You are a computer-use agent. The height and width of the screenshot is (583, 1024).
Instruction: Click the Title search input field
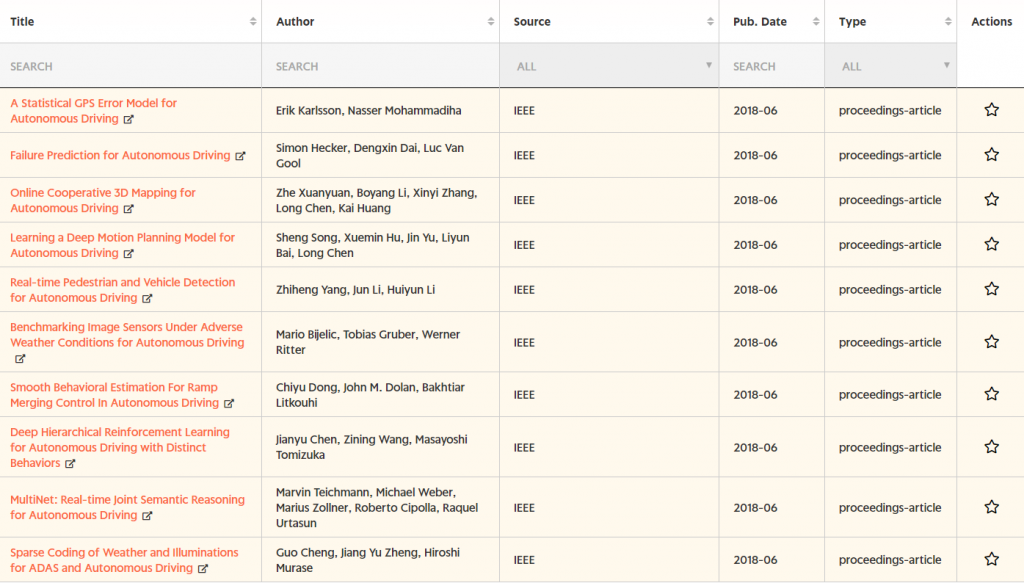(x=130, y=66)
